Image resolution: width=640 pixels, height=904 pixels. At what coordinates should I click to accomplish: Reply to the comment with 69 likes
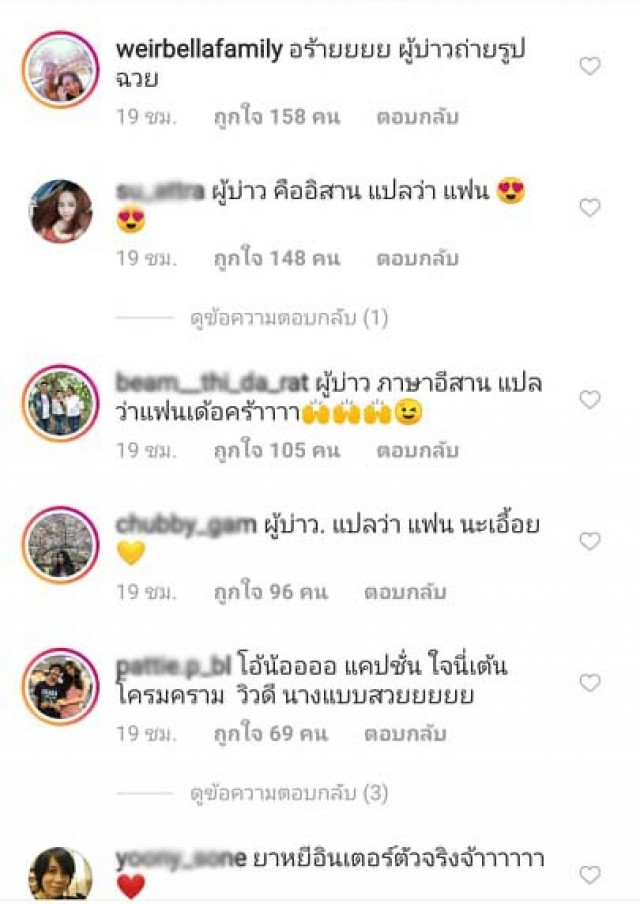[x=405, y=734]
